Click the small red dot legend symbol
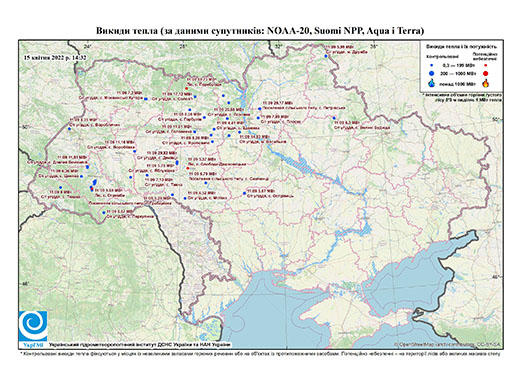Screen dimensions: 520x368 (485, 66)
